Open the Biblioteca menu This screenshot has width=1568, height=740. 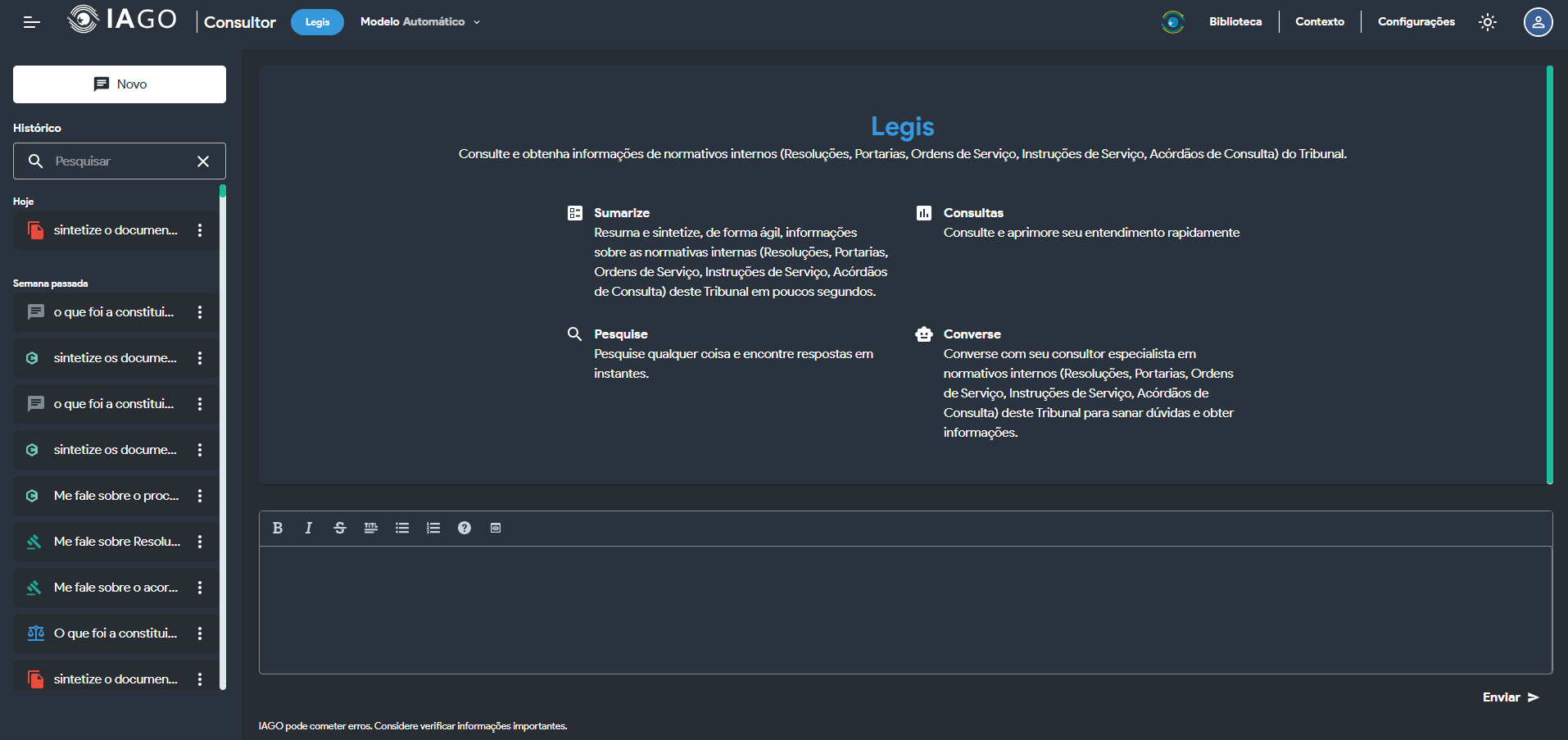tap(1235, 22)
